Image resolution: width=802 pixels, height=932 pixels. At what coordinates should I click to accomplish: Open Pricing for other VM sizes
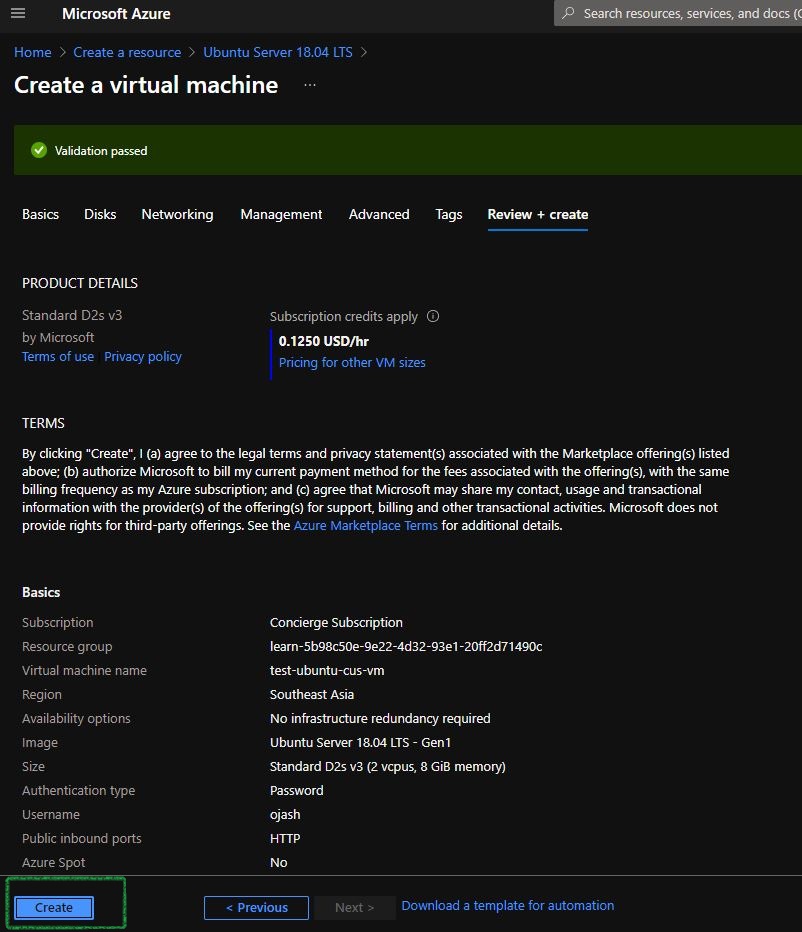(x=352, y=363)
